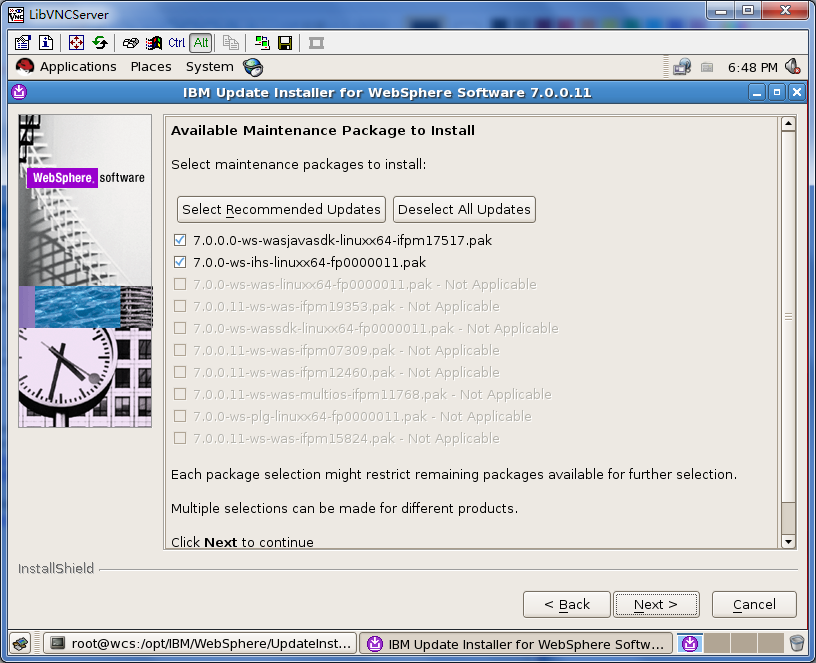Click the gray tray icon beside the clock
Image resolution: width=816 pixels, height=663 pixels.
coord(707,67)
